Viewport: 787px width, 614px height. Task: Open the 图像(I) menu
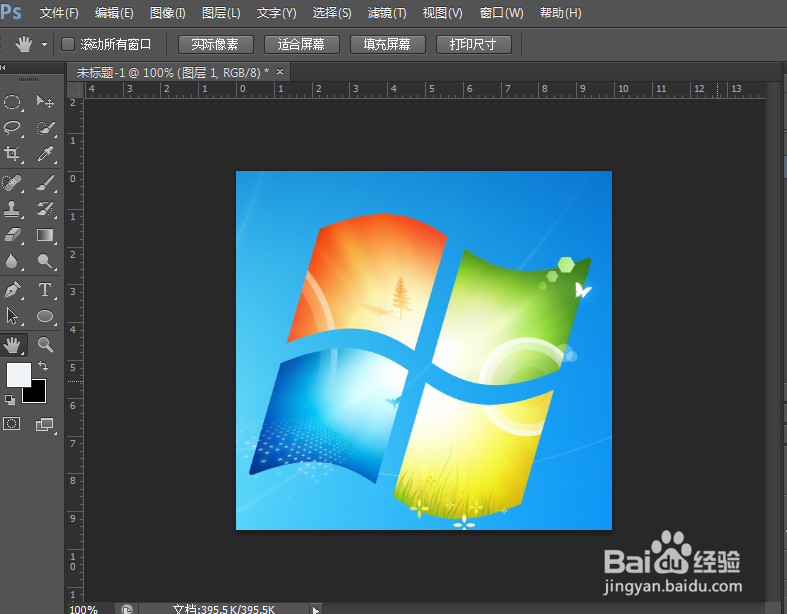pyautogui.click(x=168, y=13)
